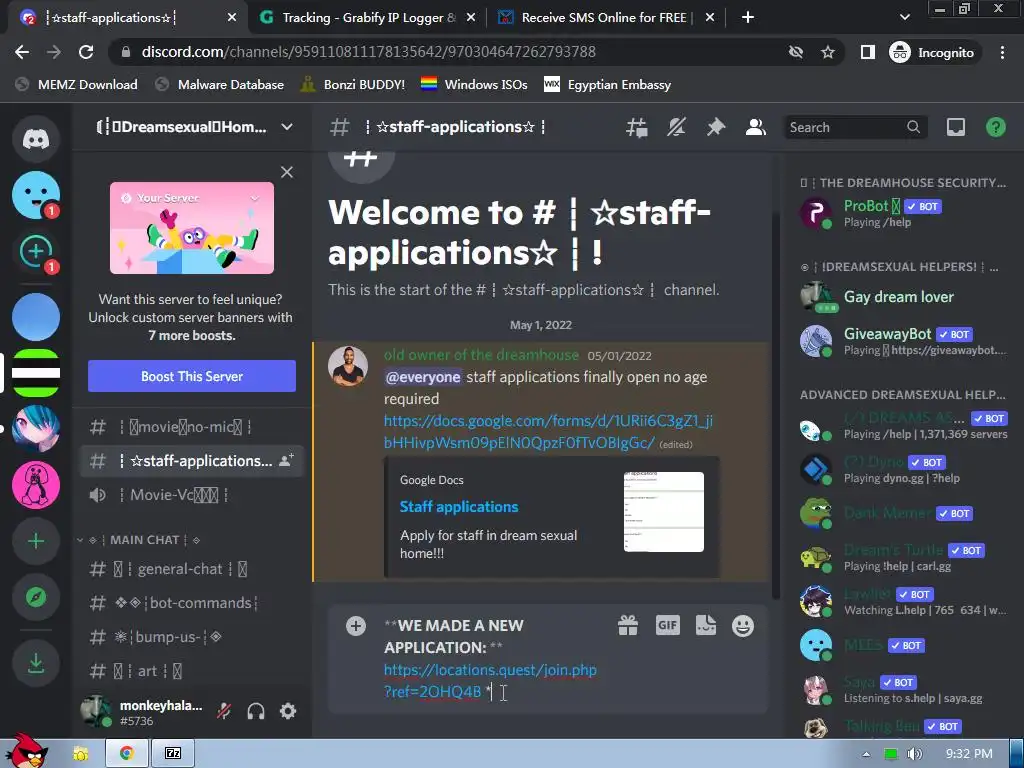Join the Movie-Vc voice channel

pyautogui.click(x=191, y=495)
